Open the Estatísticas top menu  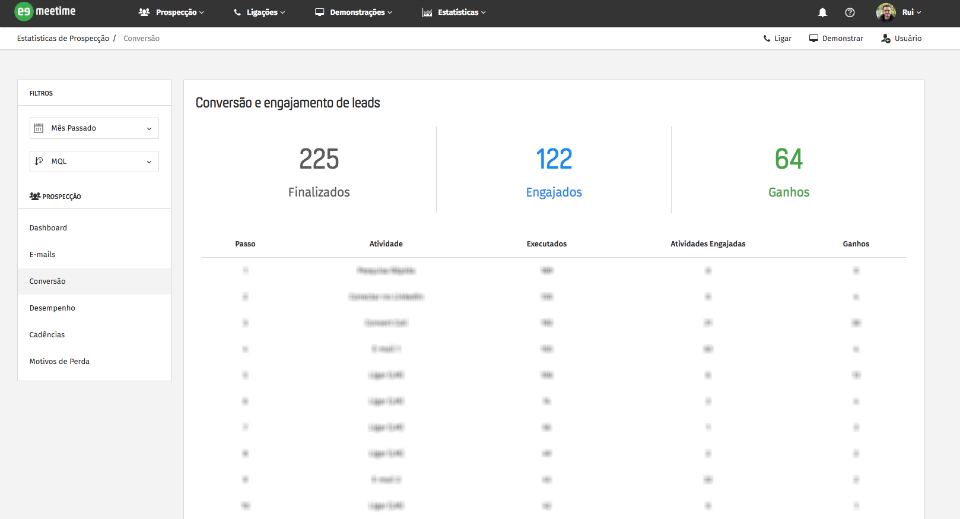(454, 13)
